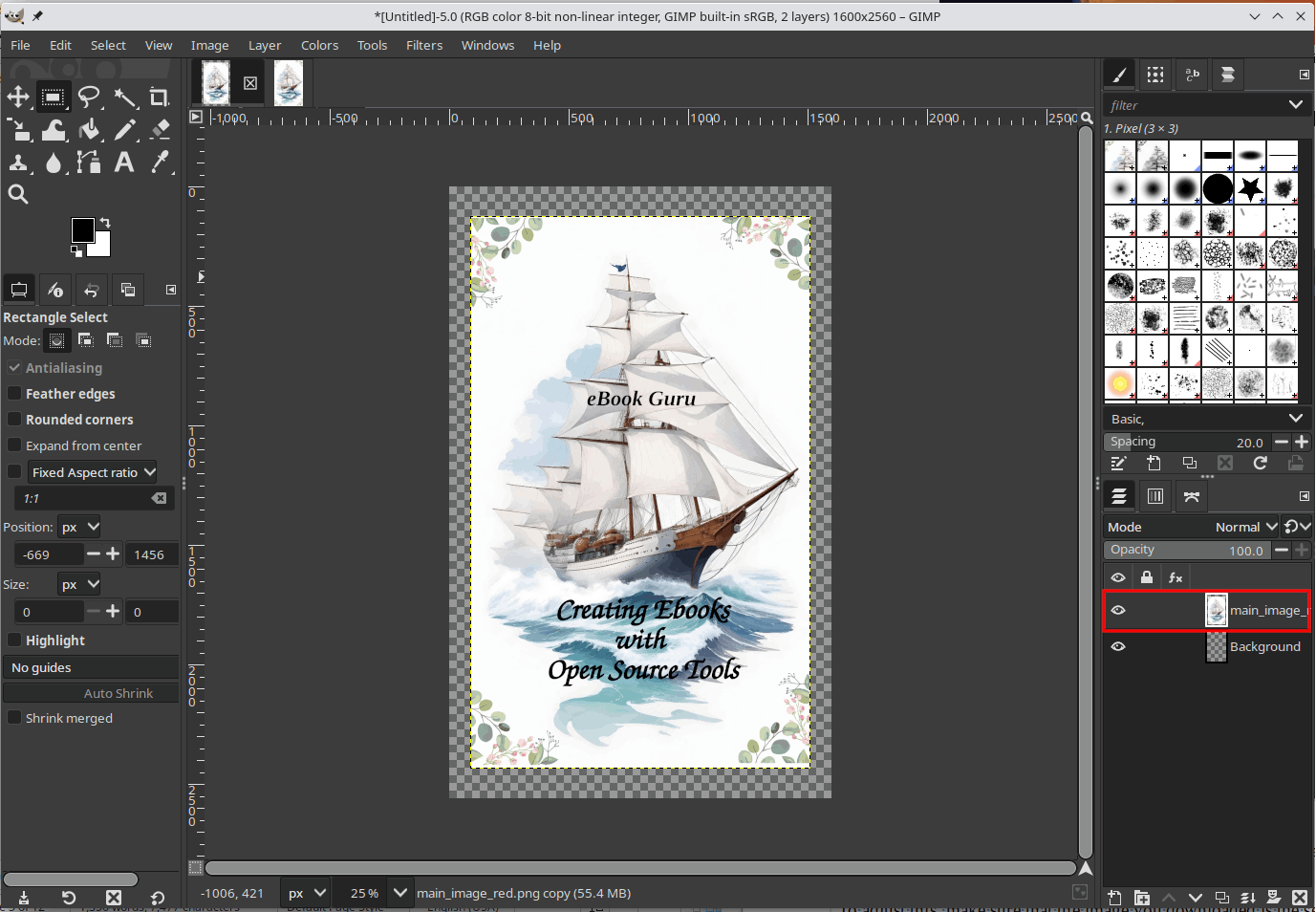Toggle Rounded corners option
The height and width of the screenshot is (912, 1316).
point(14,420)
